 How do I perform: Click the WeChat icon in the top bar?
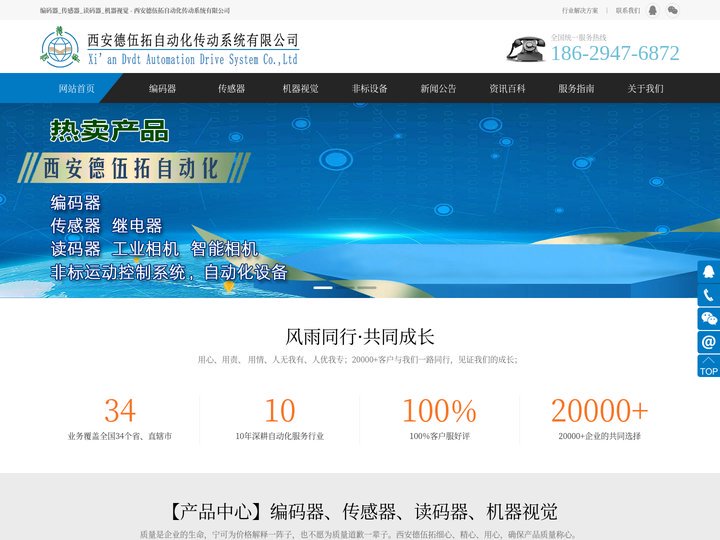673,10
